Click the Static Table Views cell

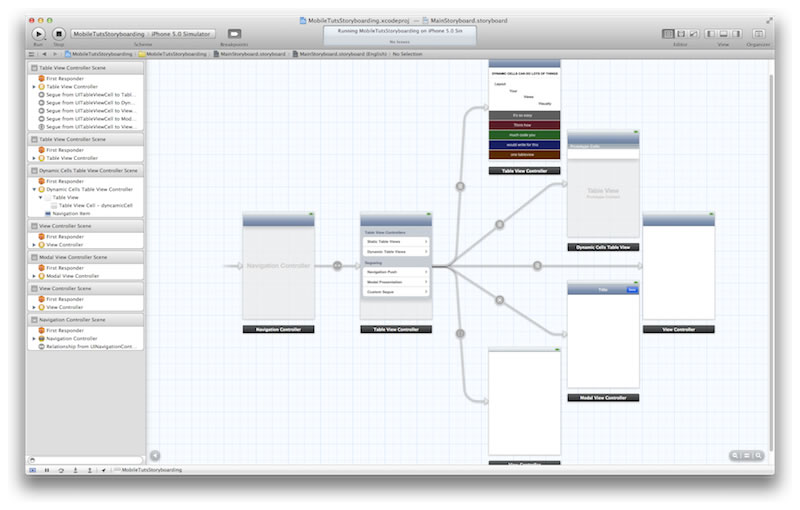coord(395,241)
